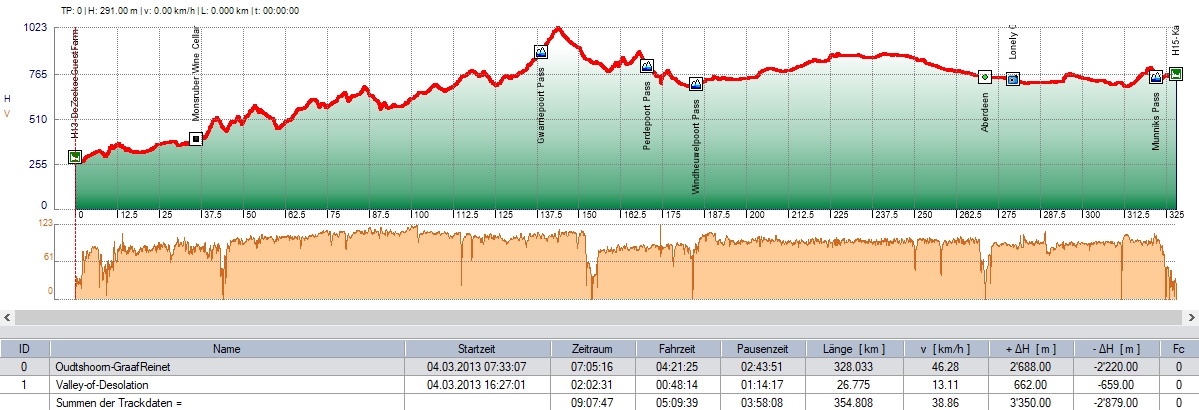The image size is (1199, 410).
Task: Click the H13-DeZeekoe GuestFarm start waypoint icon
Action: [x=75, y=157]
